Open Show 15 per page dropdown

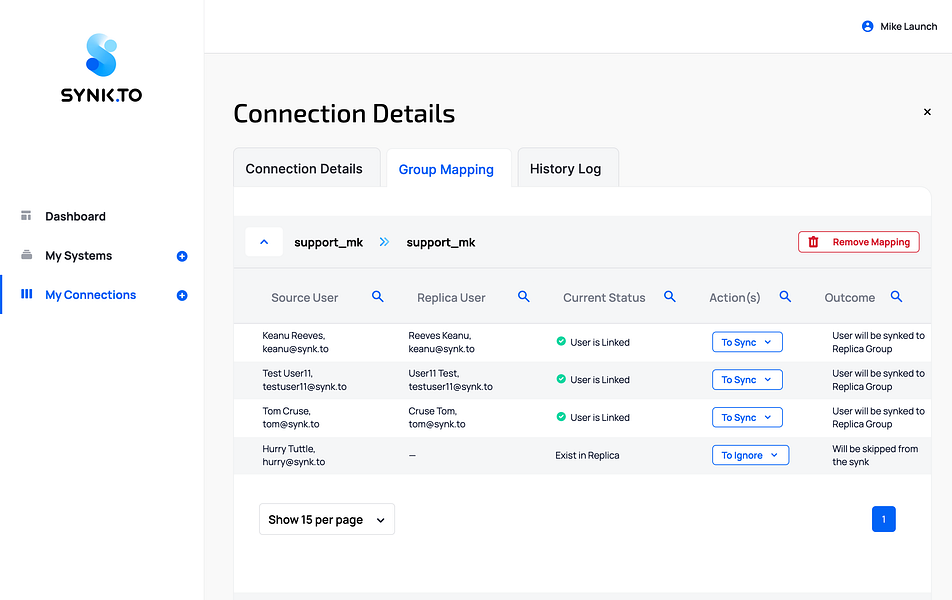(x=326, y=520)
